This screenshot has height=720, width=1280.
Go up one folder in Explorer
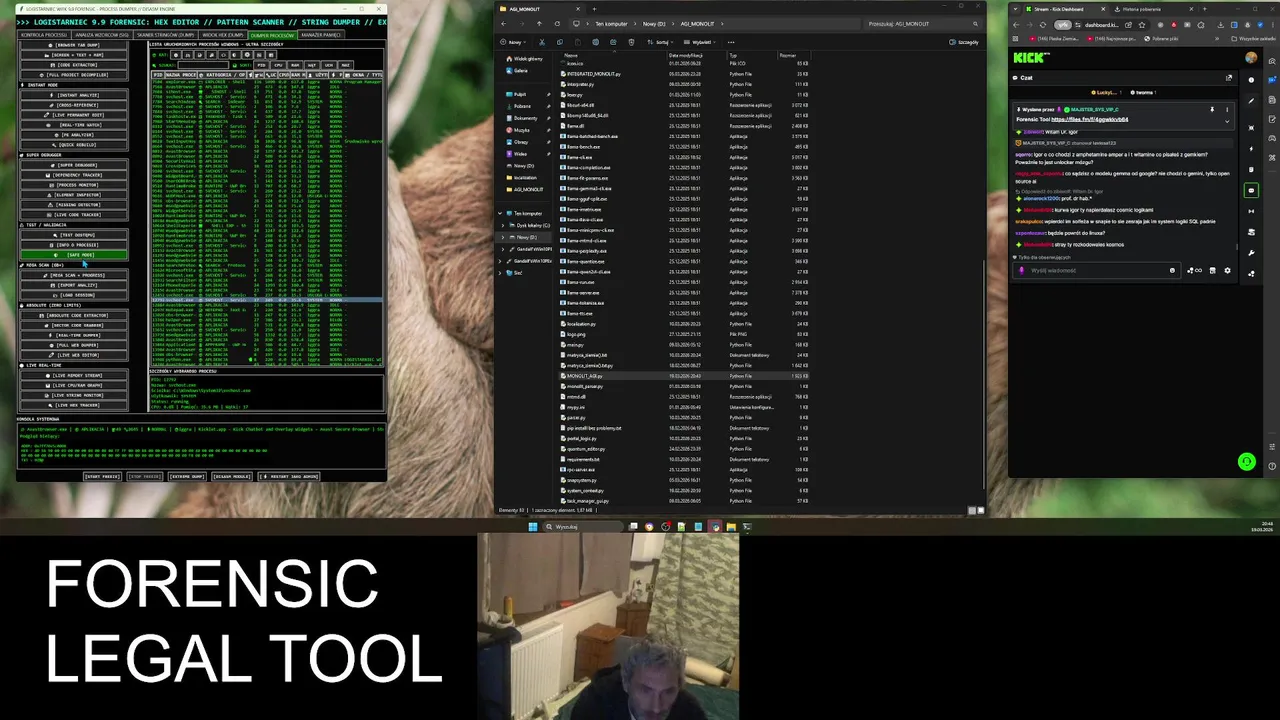(539, 23)
